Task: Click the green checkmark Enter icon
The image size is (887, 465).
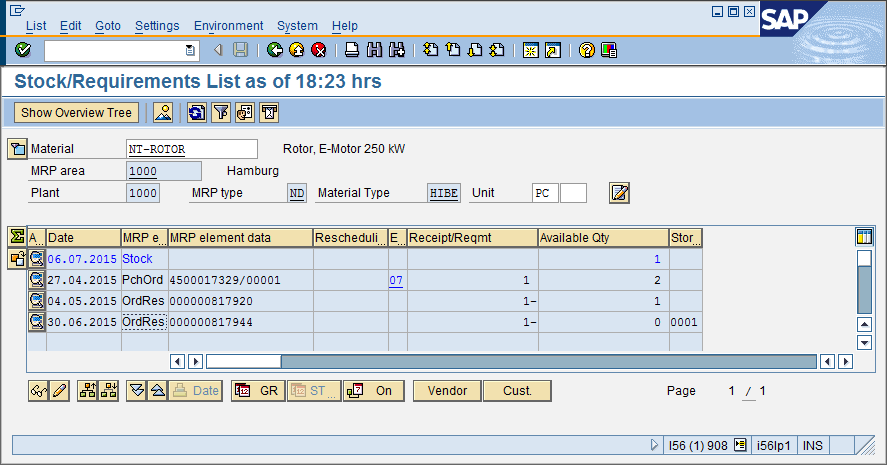Action: pos(23,50)
